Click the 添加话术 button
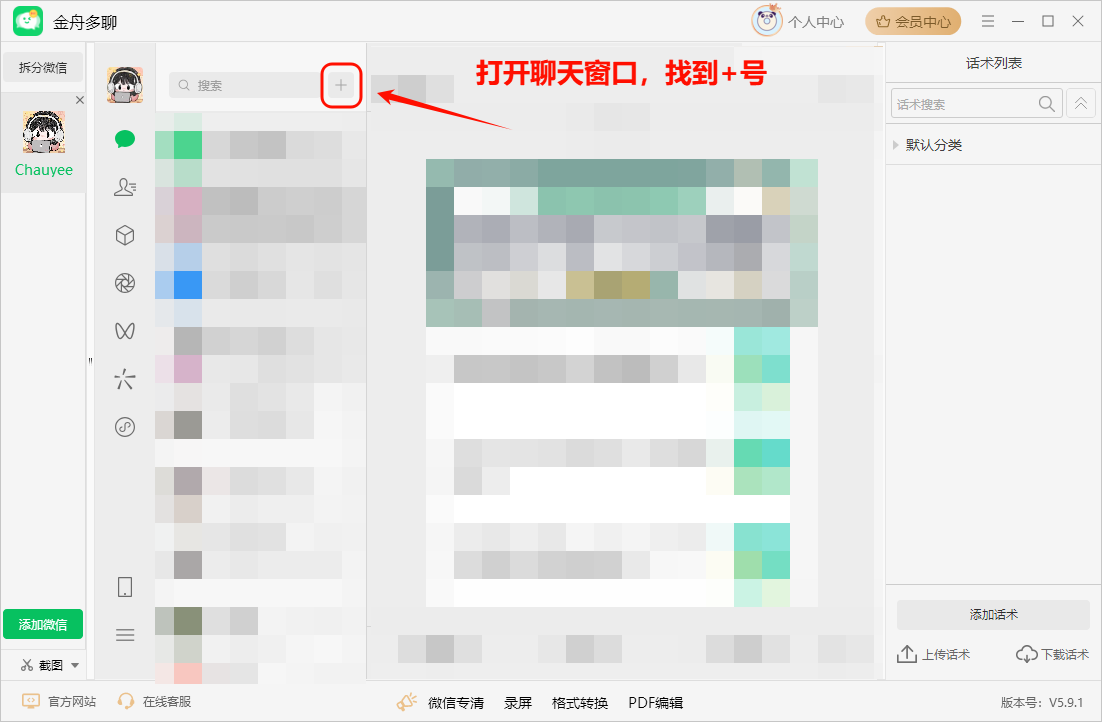The image size is (1102, 722). (993, 614)
